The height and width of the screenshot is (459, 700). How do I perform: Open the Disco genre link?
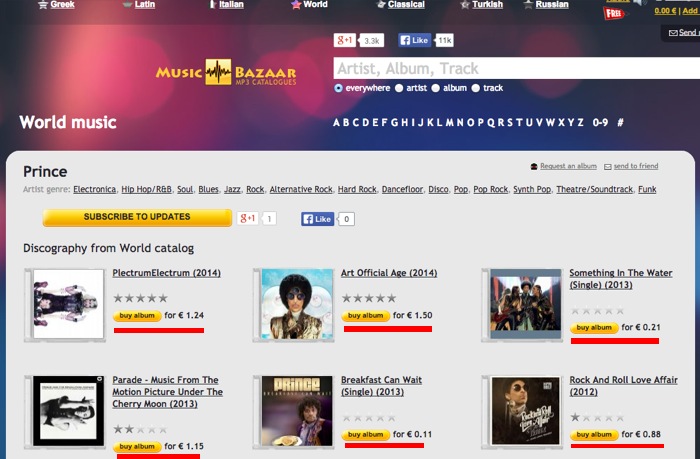pyautogui.click(x=438, y=189)
